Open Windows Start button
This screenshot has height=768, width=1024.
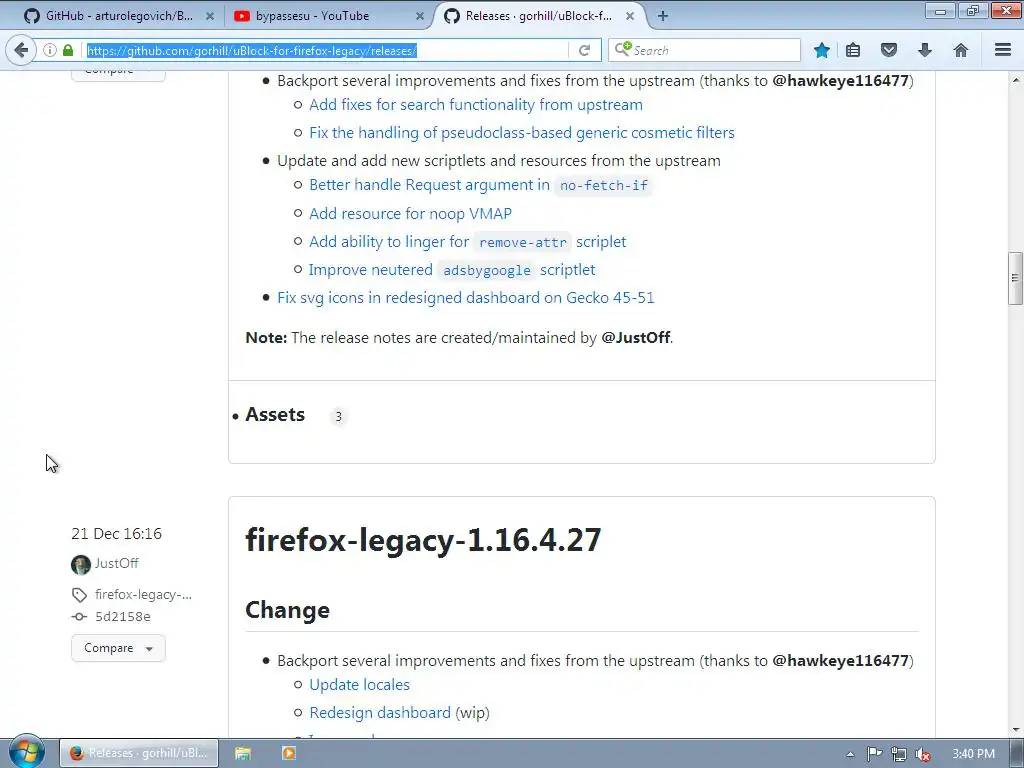click(27, 751)
